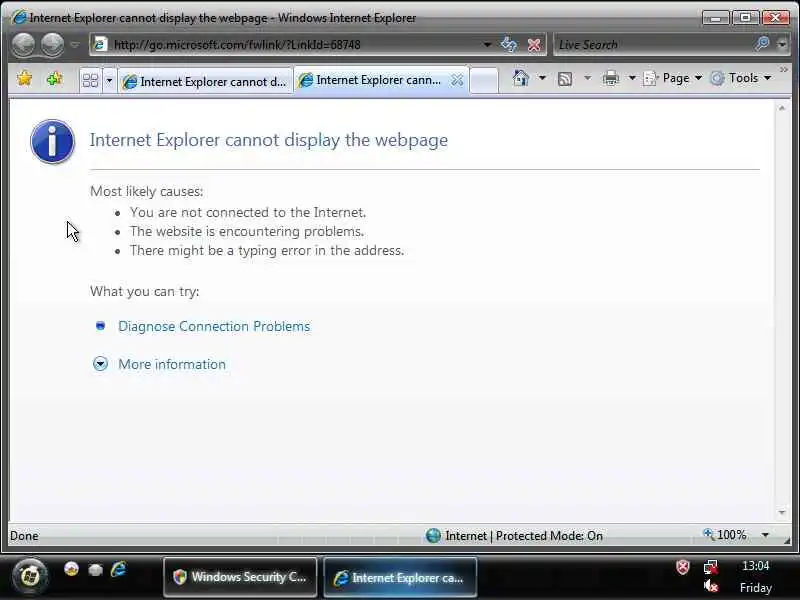The height and width of the screenshot is (600, 800).
Task: Launch Internet Explorer from Quick Launch
Action: pyautogui.click(x=118, y=569)
